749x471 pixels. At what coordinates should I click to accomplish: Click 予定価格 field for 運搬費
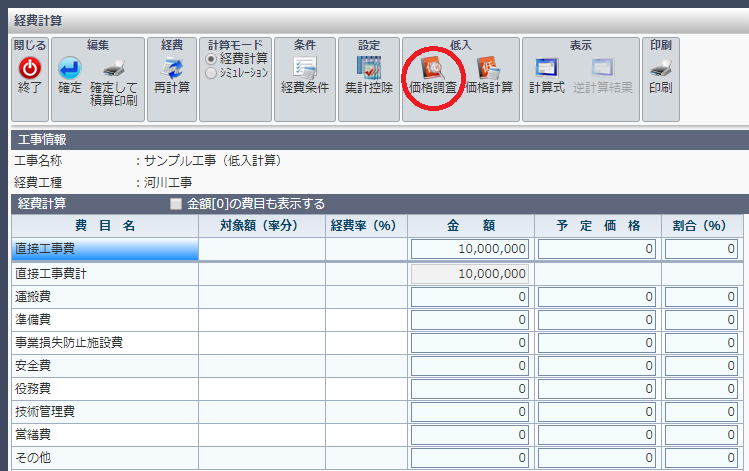click(597, 297)
